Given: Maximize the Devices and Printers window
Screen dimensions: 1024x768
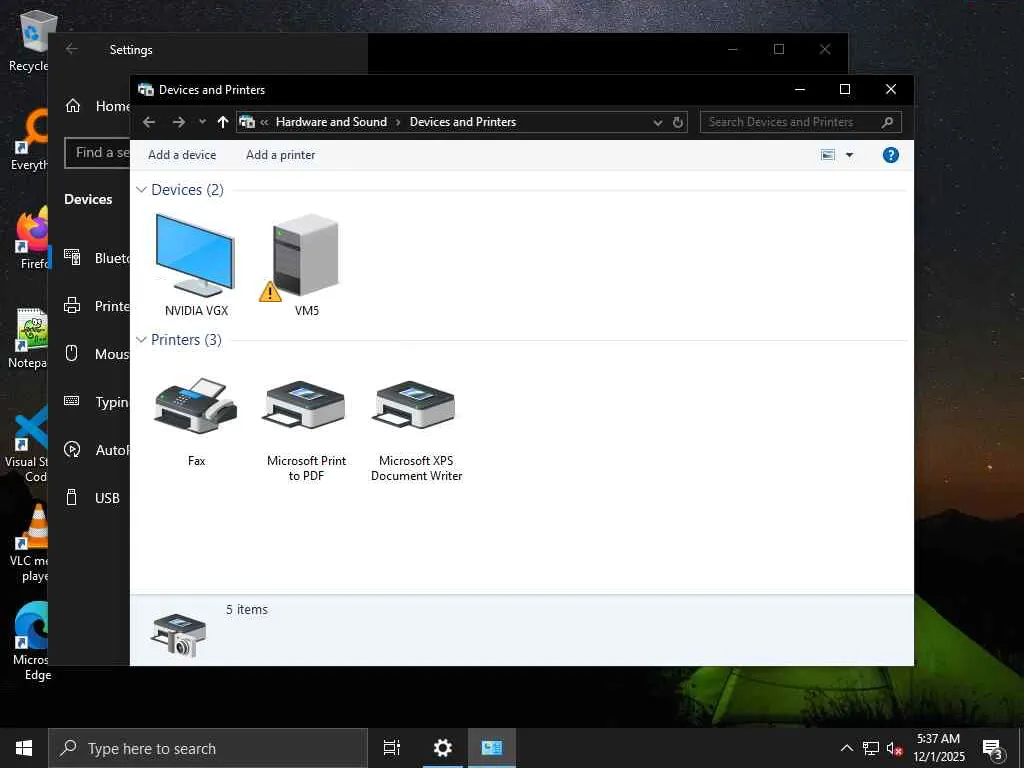Looking at the screenshot, I should (844, 89).
